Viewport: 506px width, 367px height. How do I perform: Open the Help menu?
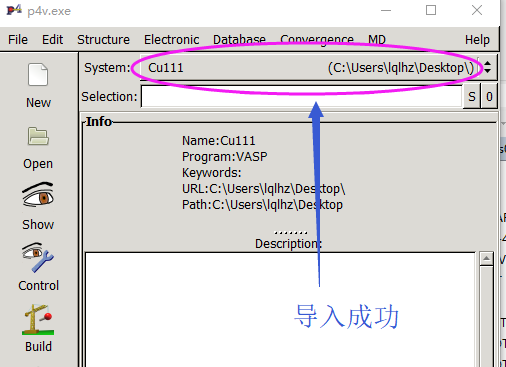(477, 40)
